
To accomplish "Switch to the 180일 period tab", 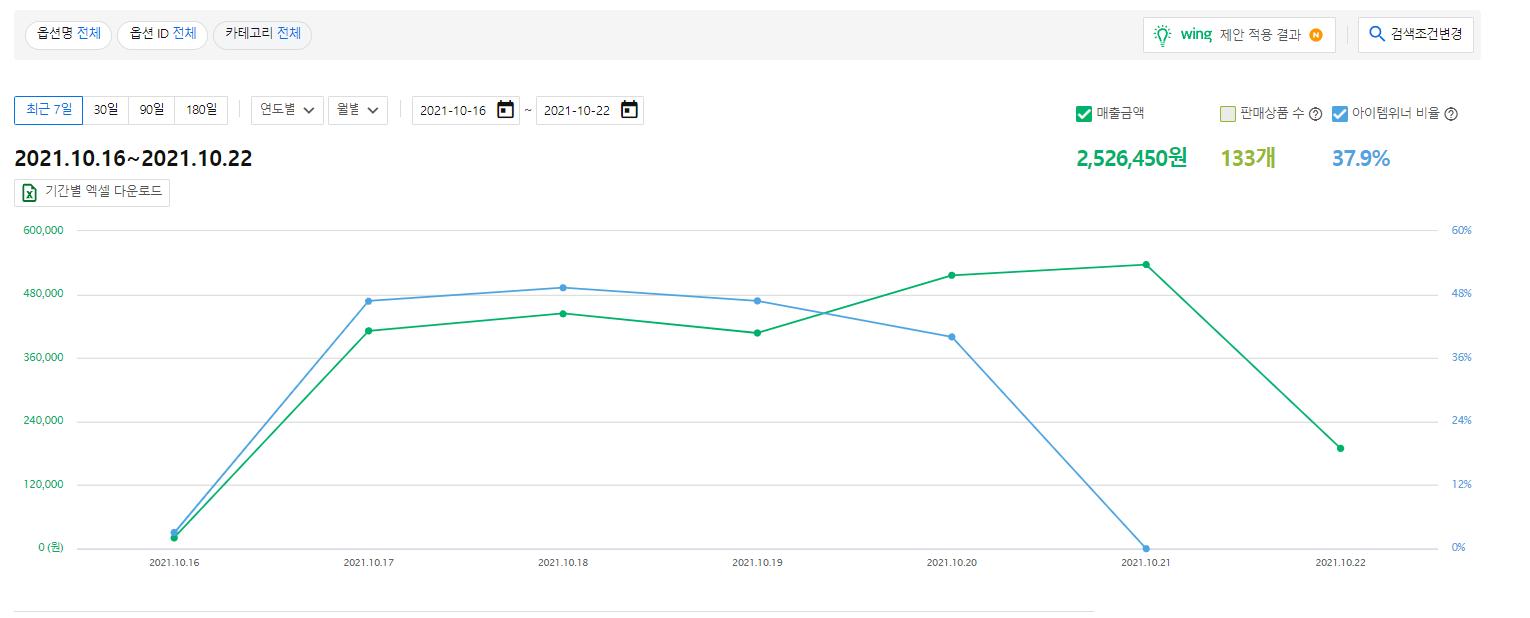I will click(x=201, y=110).
